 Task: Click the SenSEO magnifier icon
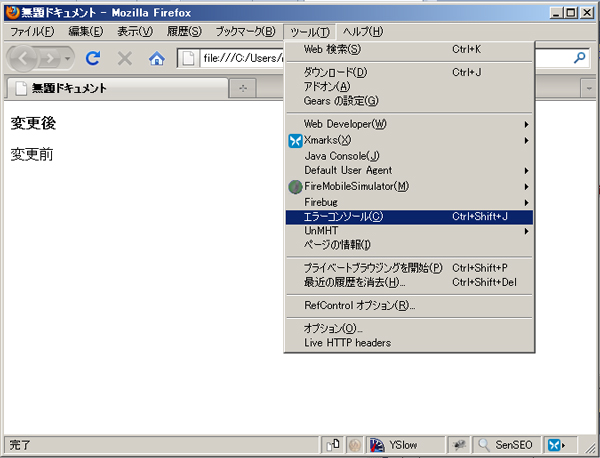[x=484, y=445]
